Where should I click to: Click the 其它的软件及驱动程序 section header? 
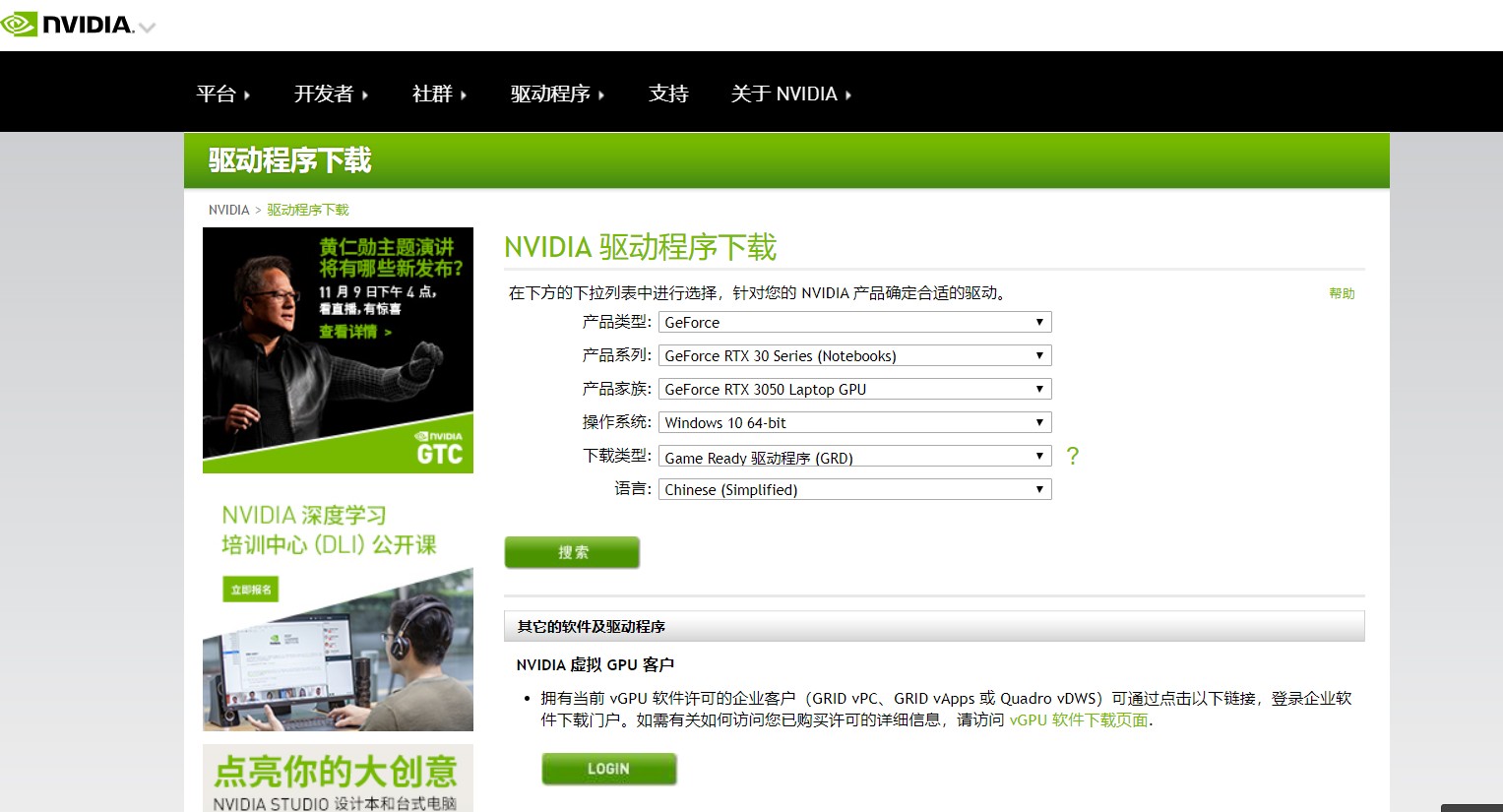click(x=934, y=626)
